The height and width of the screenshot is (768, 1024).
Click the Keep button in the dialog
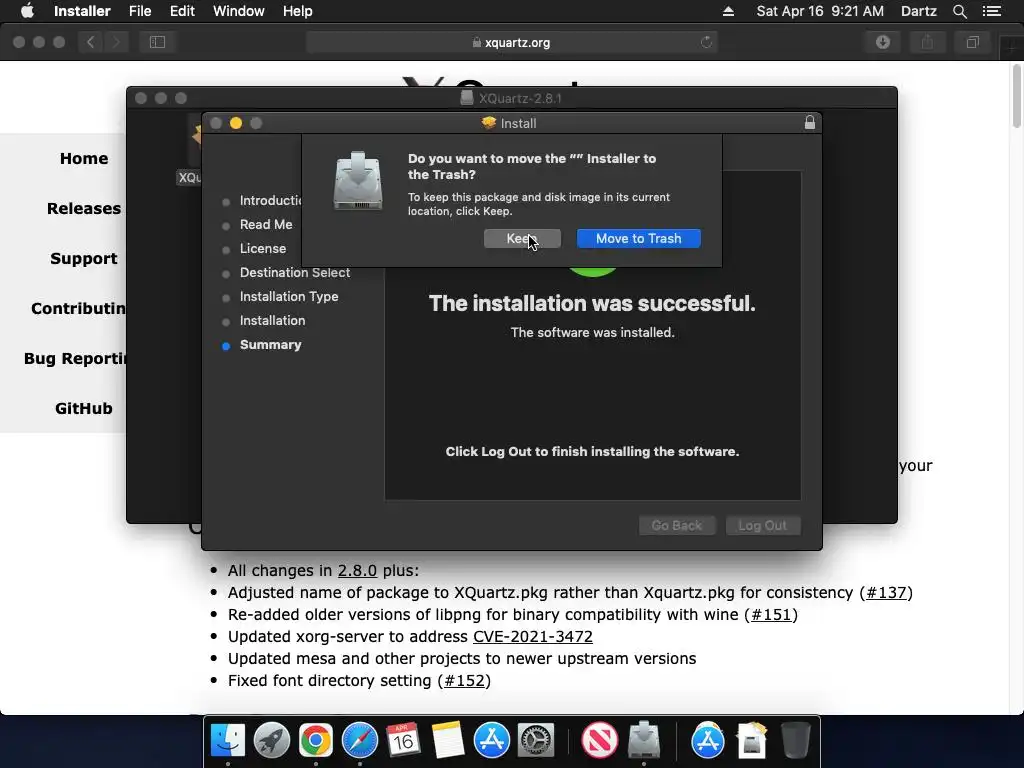pos(522,238)
